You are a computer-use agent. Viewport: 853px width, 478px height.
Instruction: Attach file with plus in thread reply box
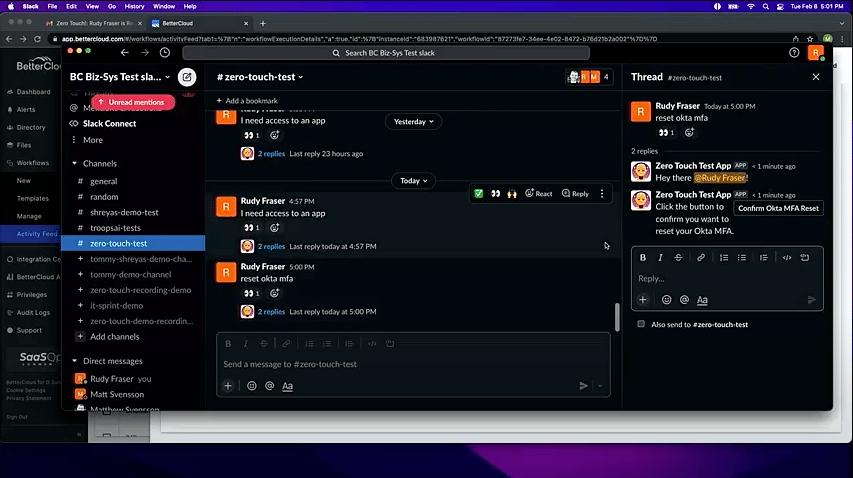642,300
